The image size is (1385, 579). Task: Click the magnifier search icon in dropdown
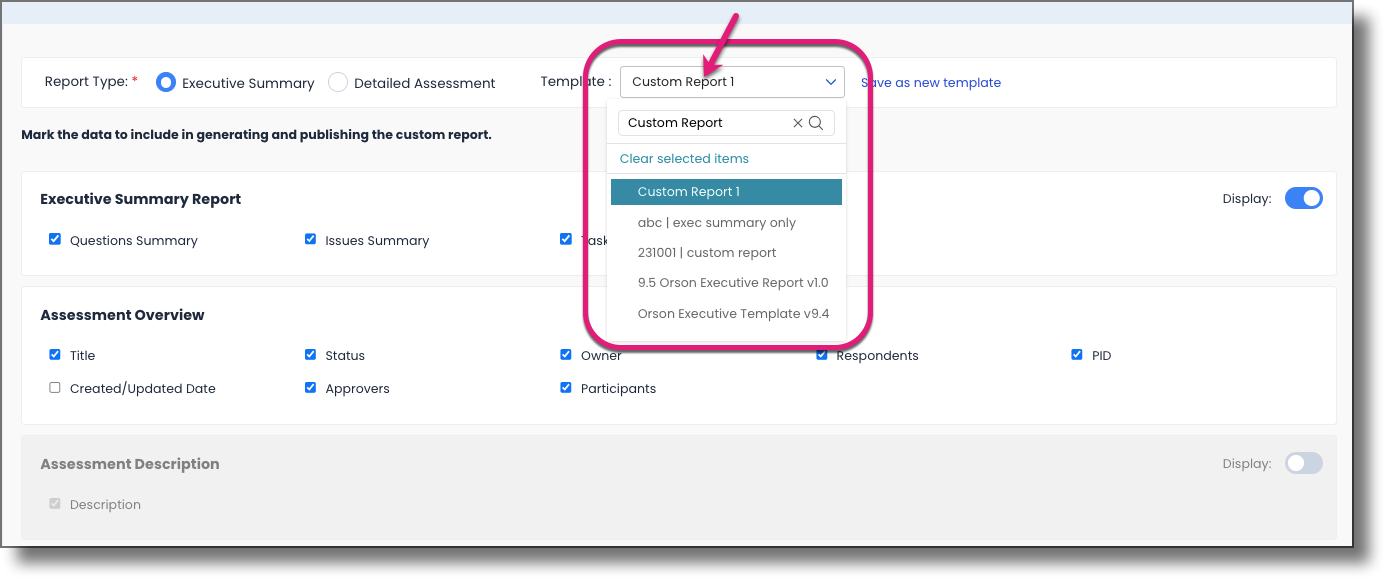[816, 122]
